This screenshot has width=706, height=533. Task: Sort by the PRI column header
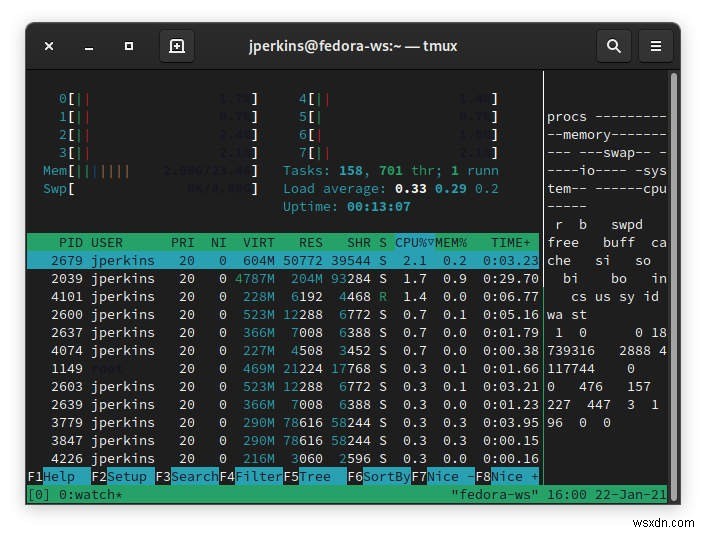click(x=182, y=243)
